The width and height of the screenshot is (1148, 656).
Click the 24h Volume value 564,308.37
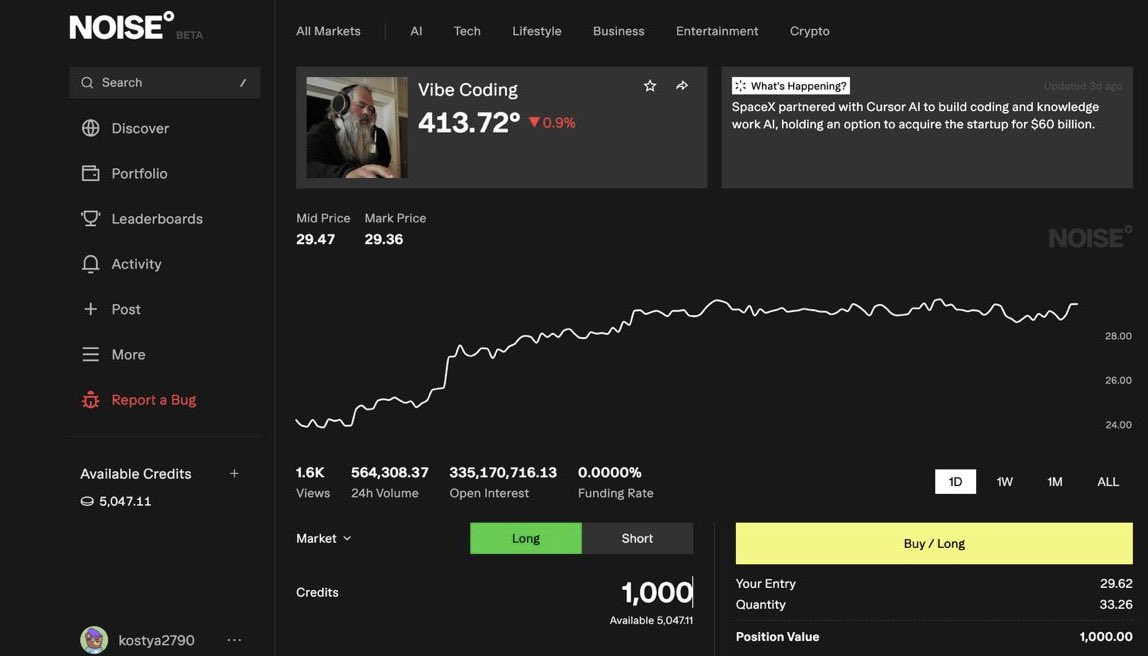tap(390, 473)
